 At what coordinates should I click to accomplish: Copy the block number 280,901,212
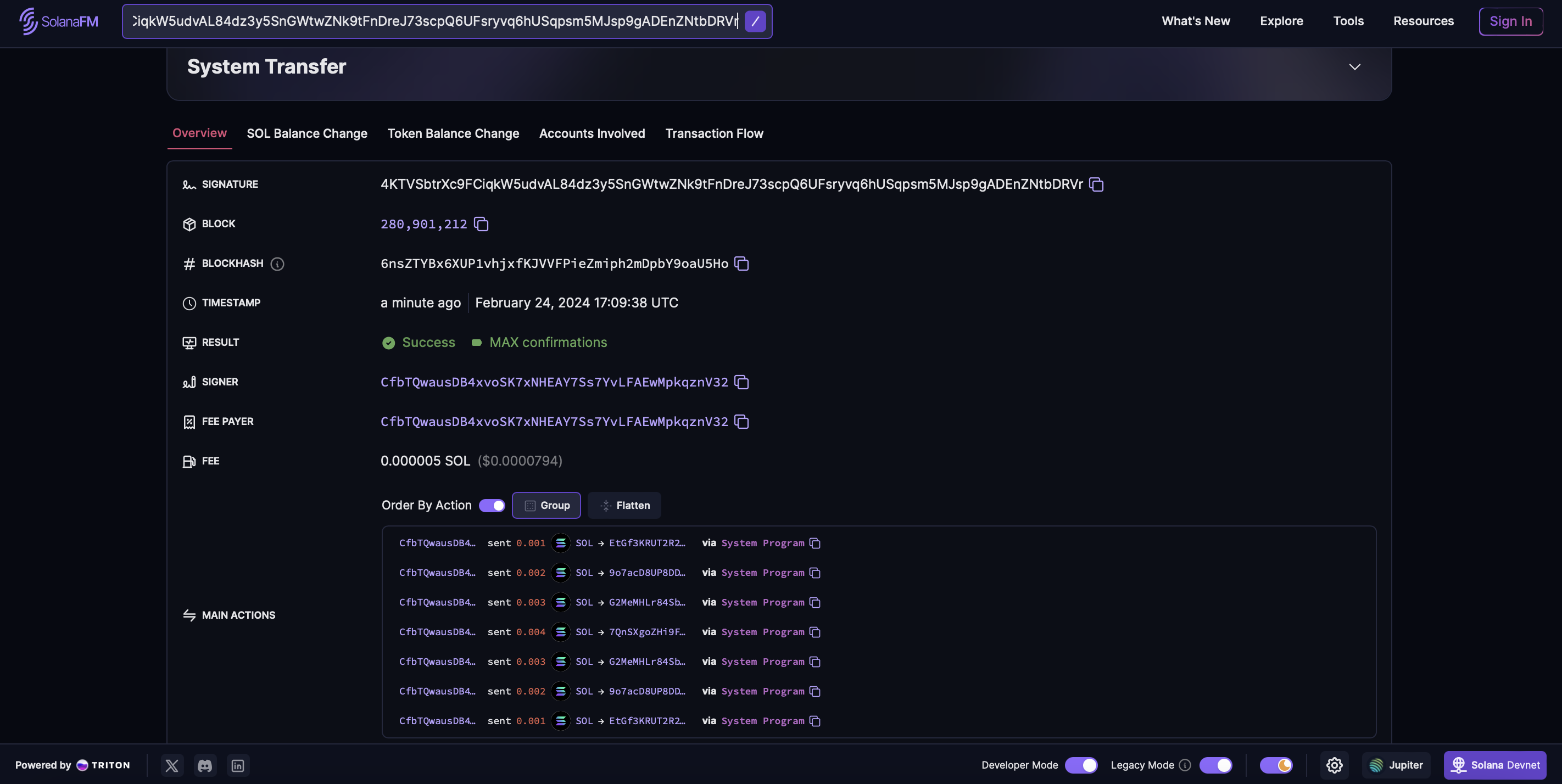point(481,225)
